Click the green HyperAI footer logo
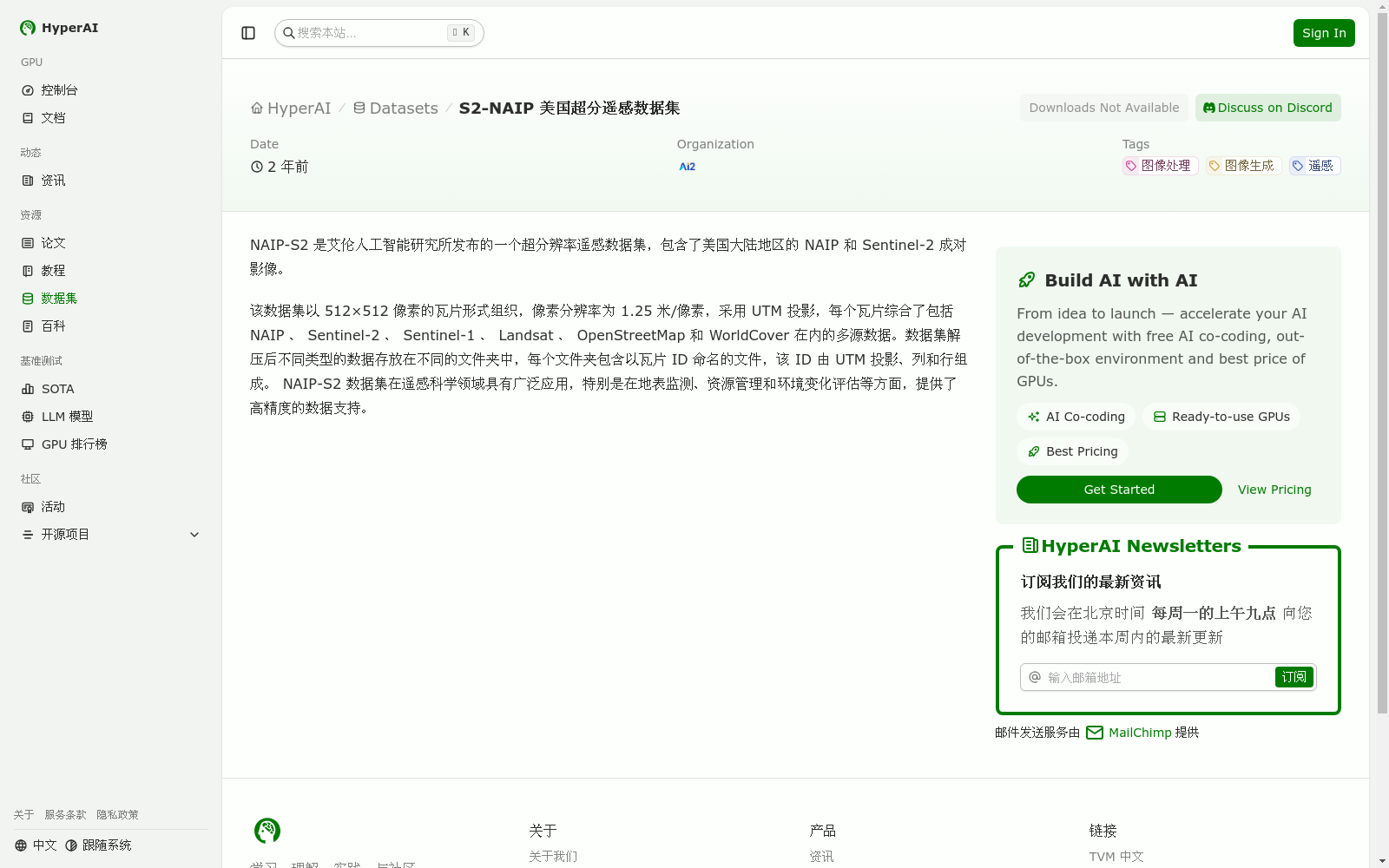1389x868 pixels. 267,831
